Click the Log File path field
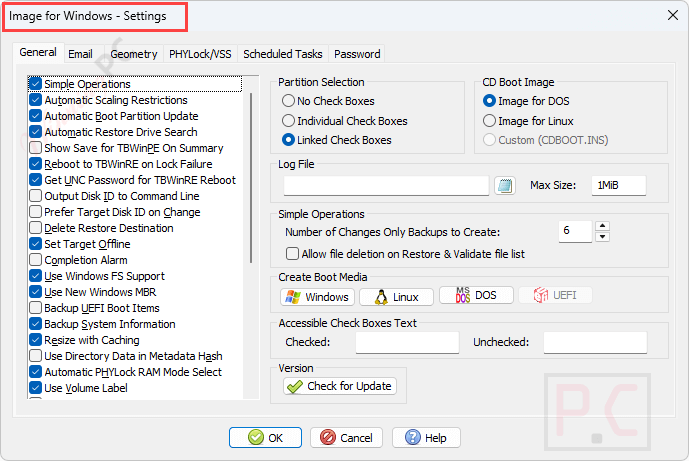Image resolution: width=689 pixels, height=461 pixels. 386,185
